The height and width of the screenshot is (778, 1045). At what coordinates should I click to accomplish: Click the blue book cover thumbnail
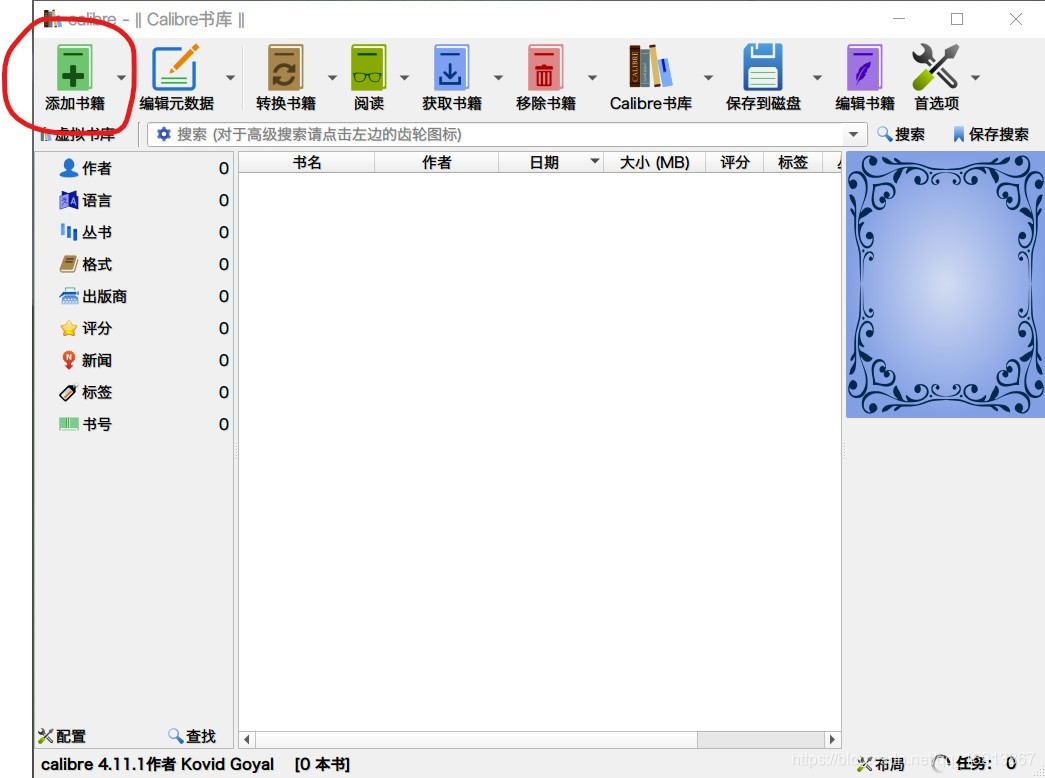(x=945, y=285)
